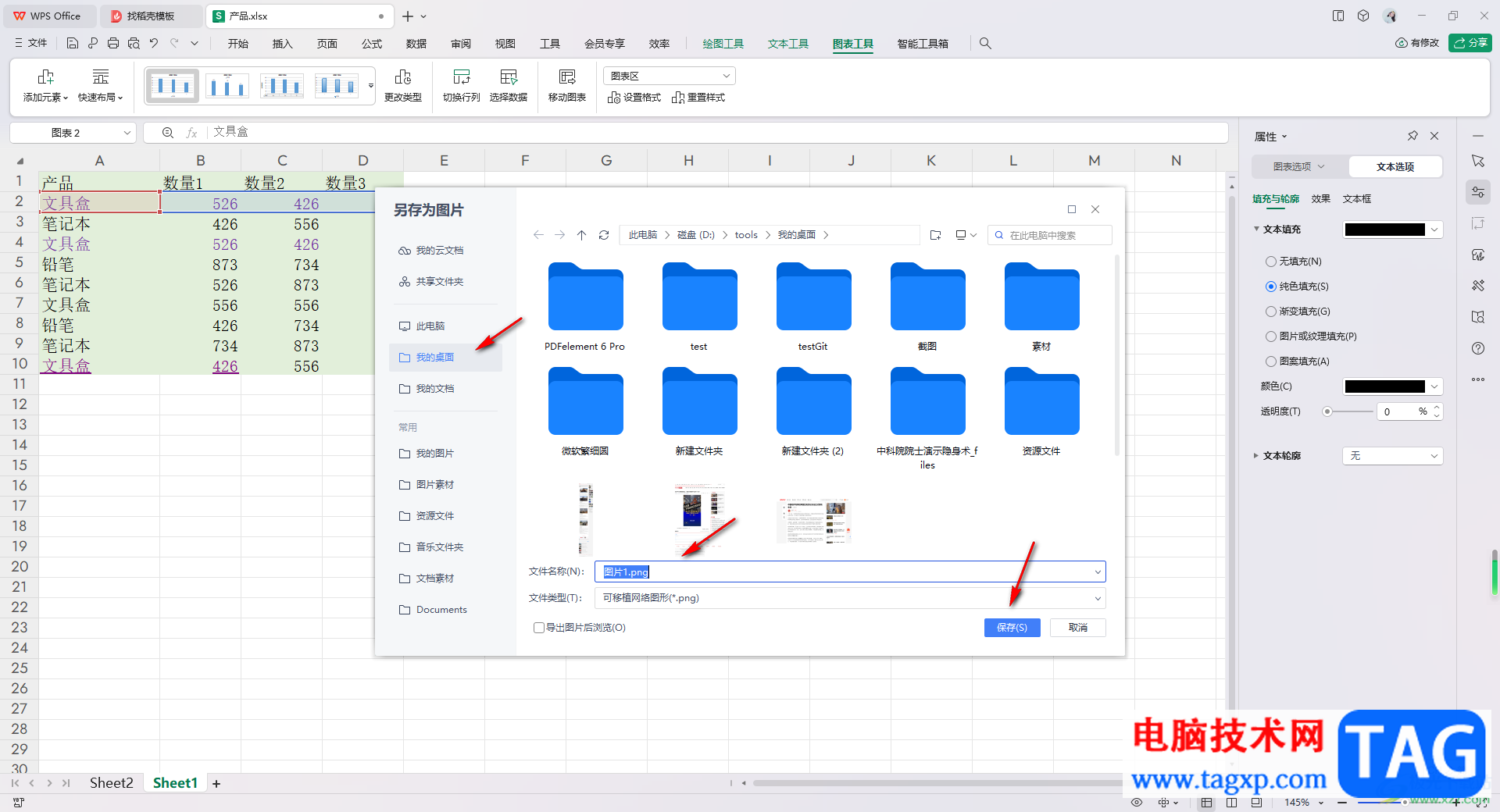The image size is (1500, 812).
Task: Click the Add Element (添加元素) icon
Action: click(x=46, y=77)
